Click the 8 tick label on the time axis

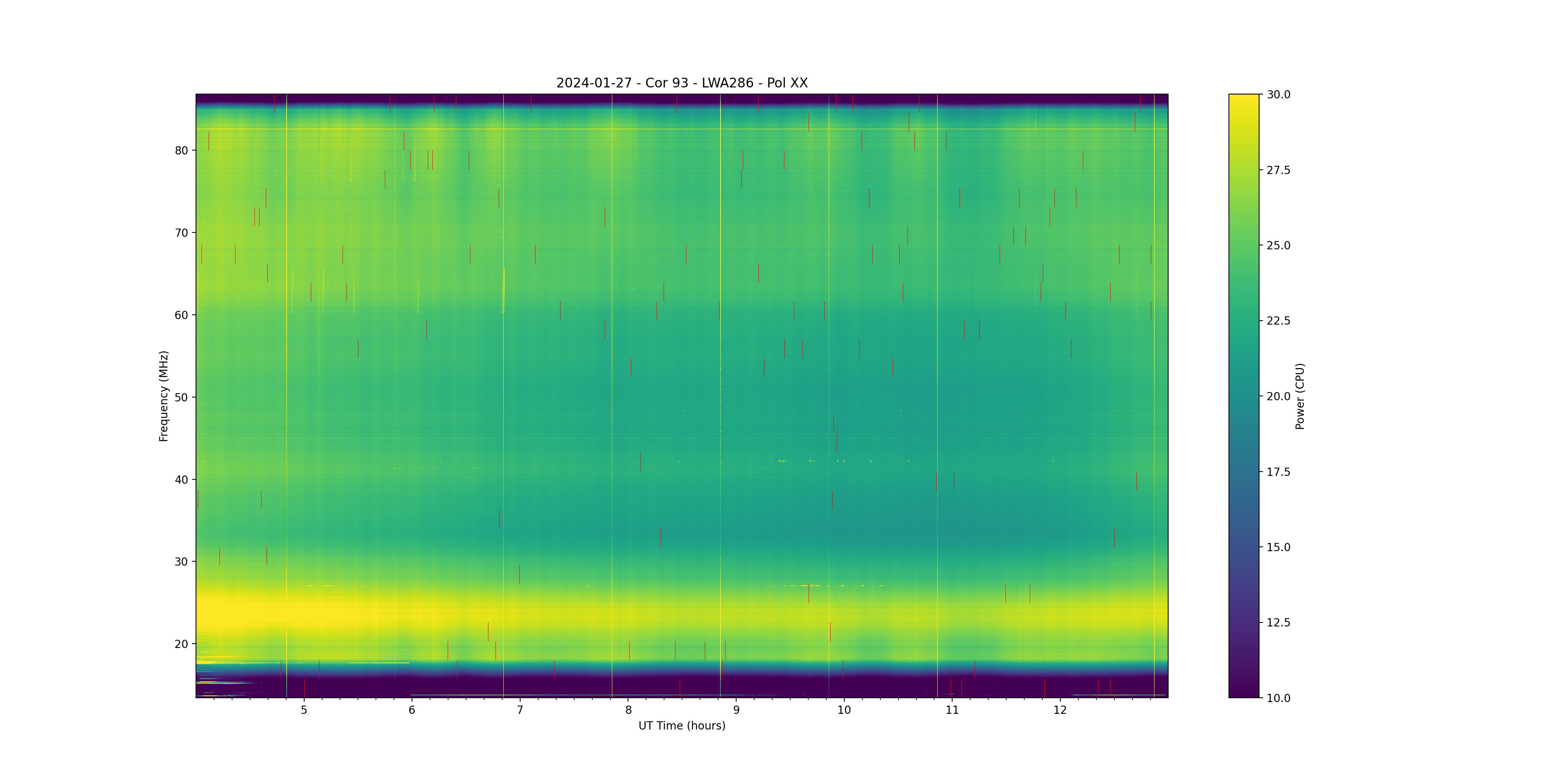628,710
